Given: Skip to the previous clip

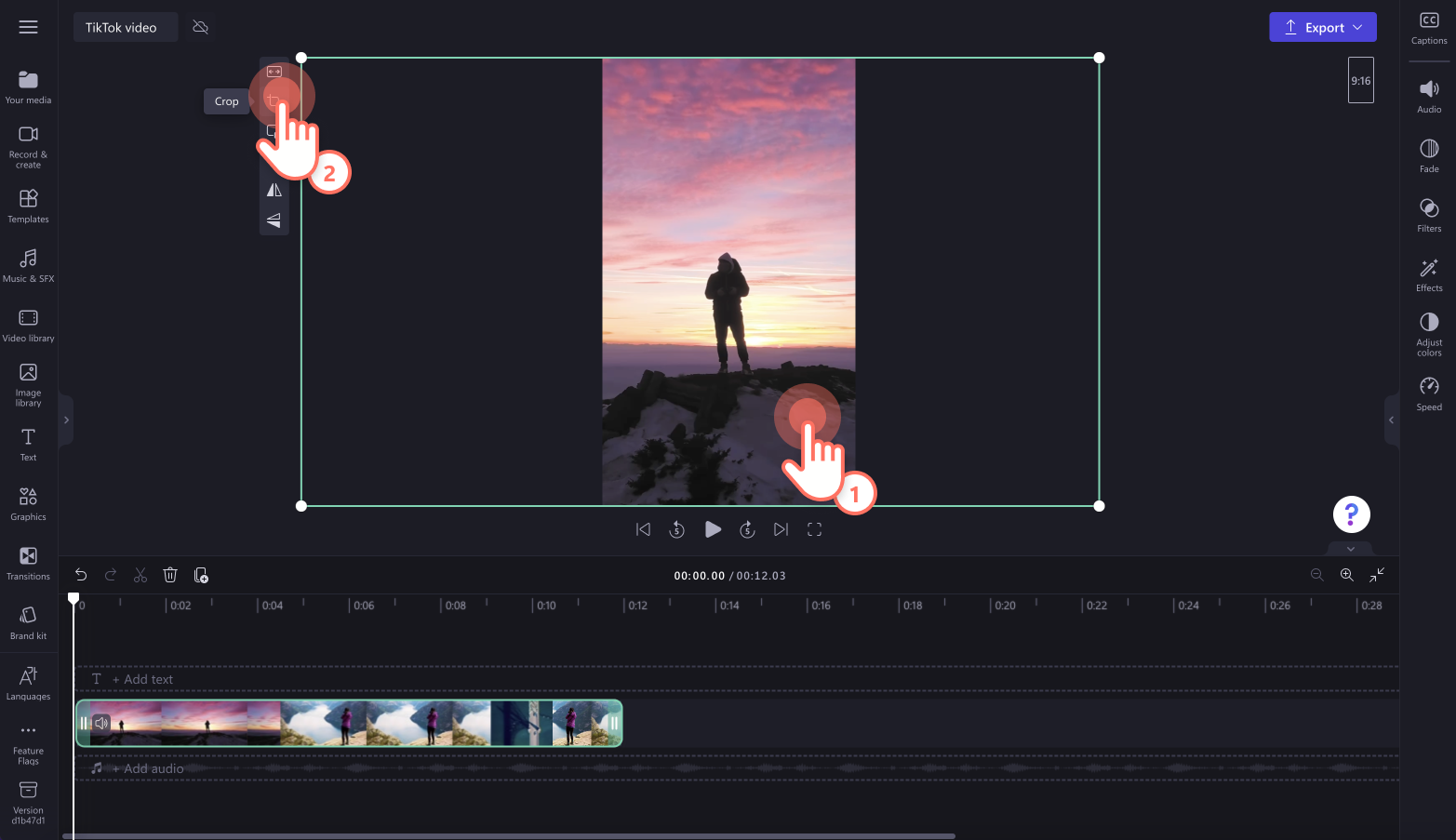Looking at the screenshot, I should (643, 529).
